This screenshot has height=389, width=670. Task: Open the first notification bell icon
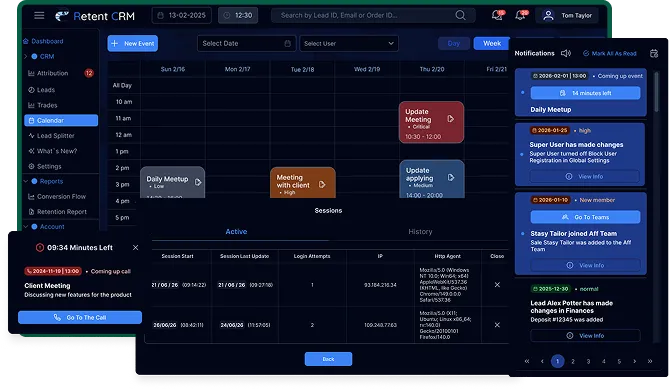[x=497, y=15]
